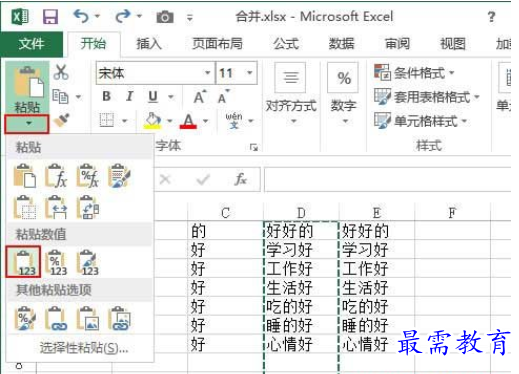519x374 pixels.
Task: Click the Cut scissors icon
Action: pos(61,72)
